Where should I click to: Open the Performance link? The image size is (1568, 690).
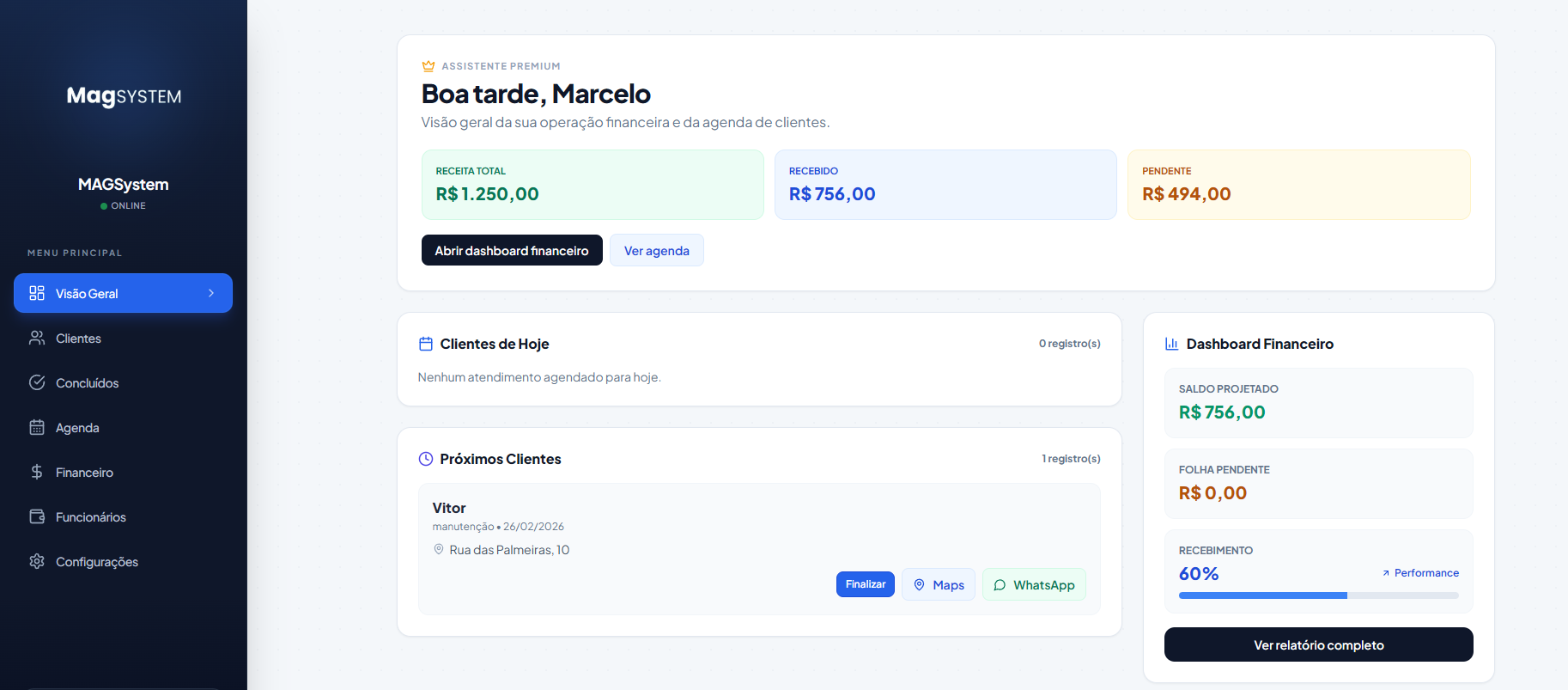1420,573
